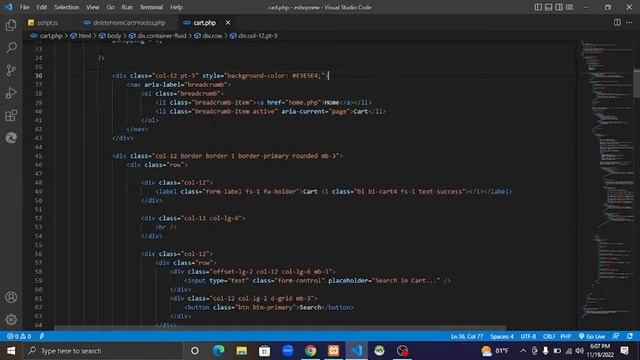Click the vertical editor scrollbar
Screen dimensions: 640x360
pos(636,84)
